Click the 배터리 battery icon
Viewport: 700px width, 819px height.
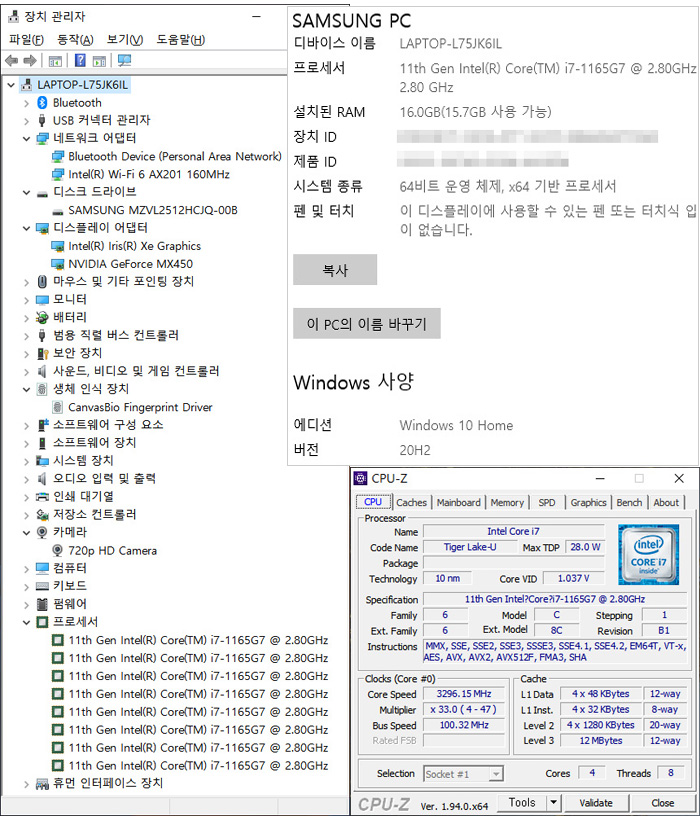(x=42, y=317)
